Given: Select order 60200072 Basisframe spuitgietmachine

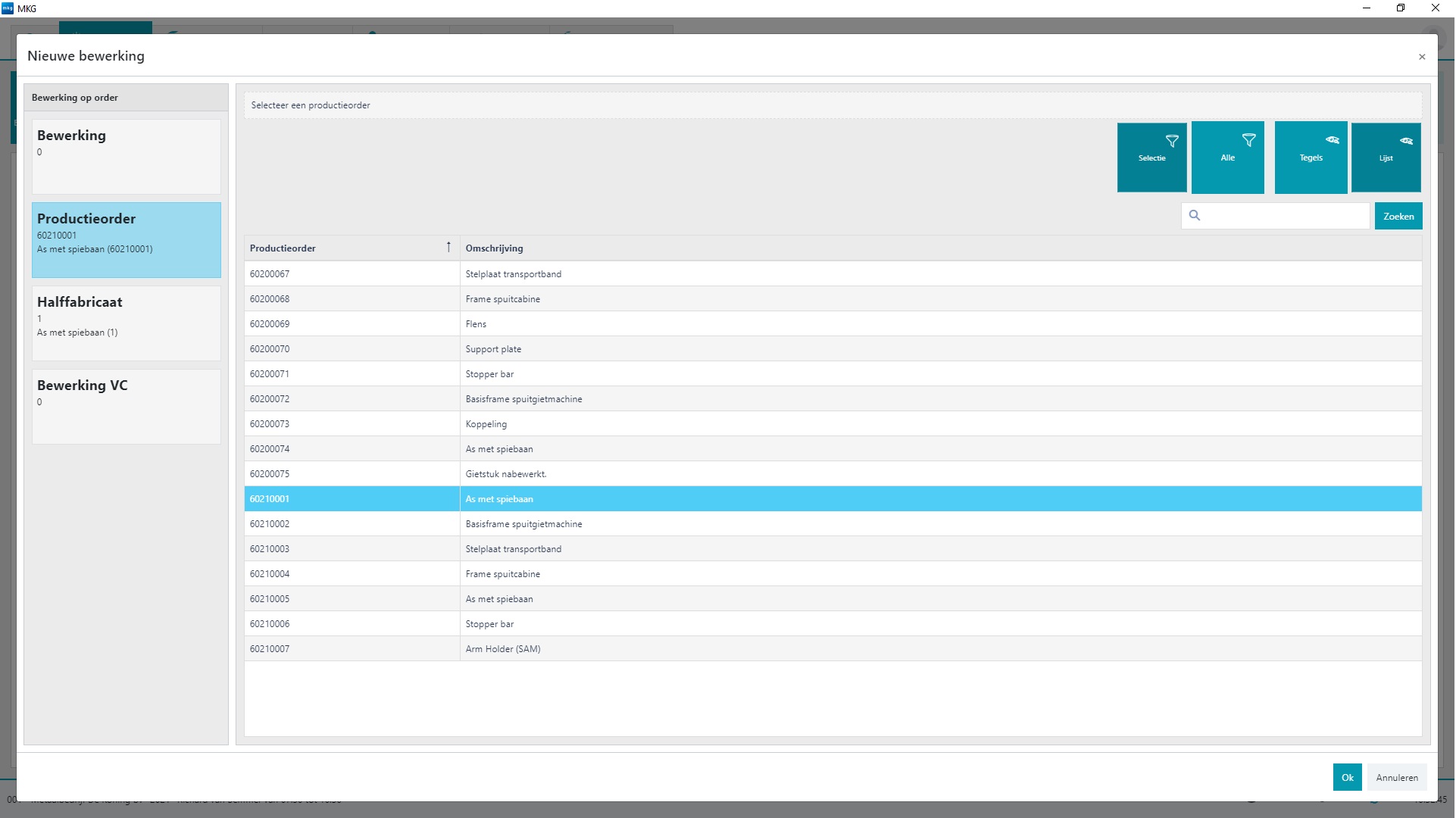Looking at the screenshot, I should pyautogui.click(x=833, y=399).
